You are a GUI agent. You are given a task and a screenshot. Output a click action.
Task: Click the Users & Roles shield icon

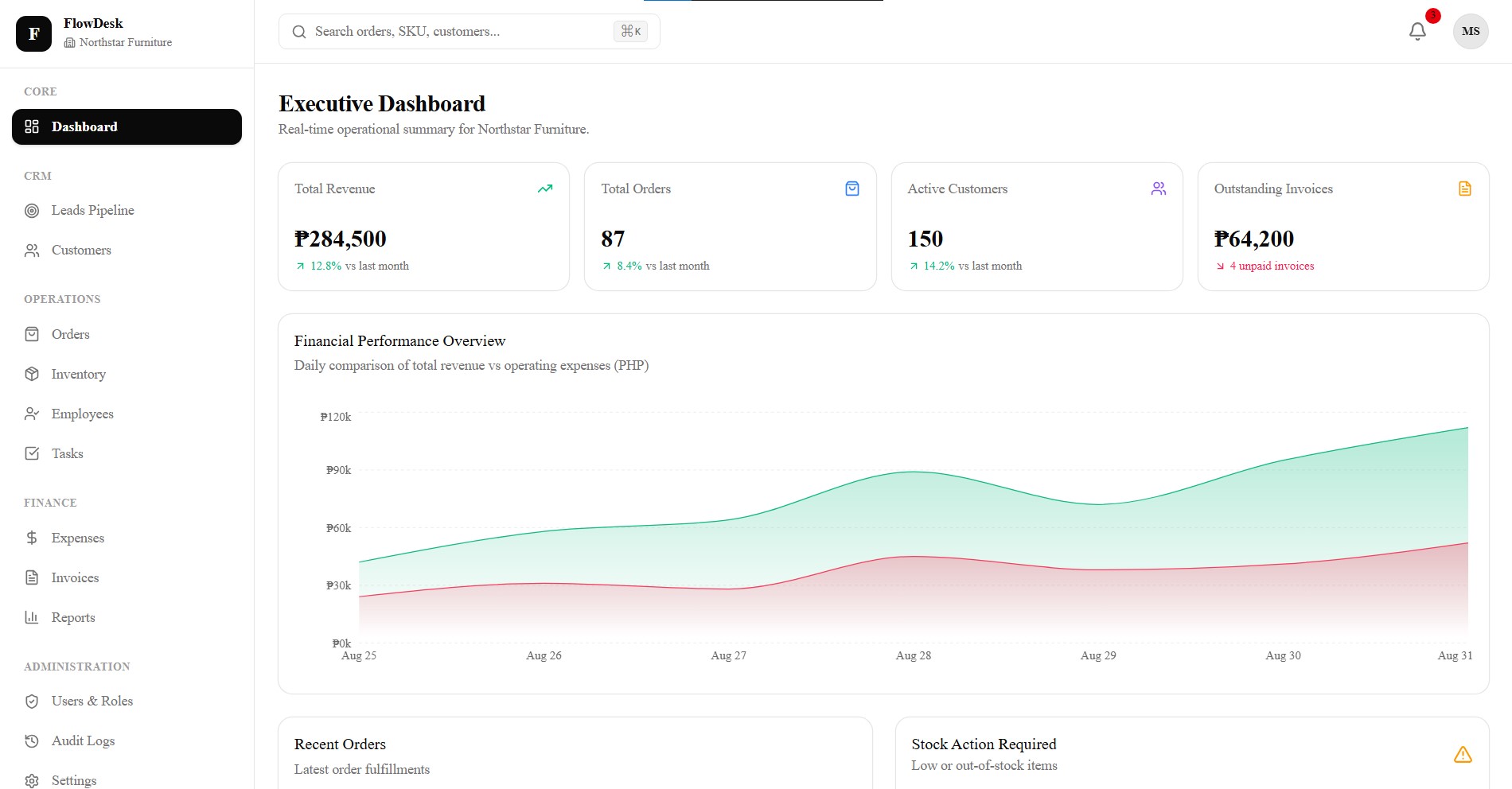point(32,702)
